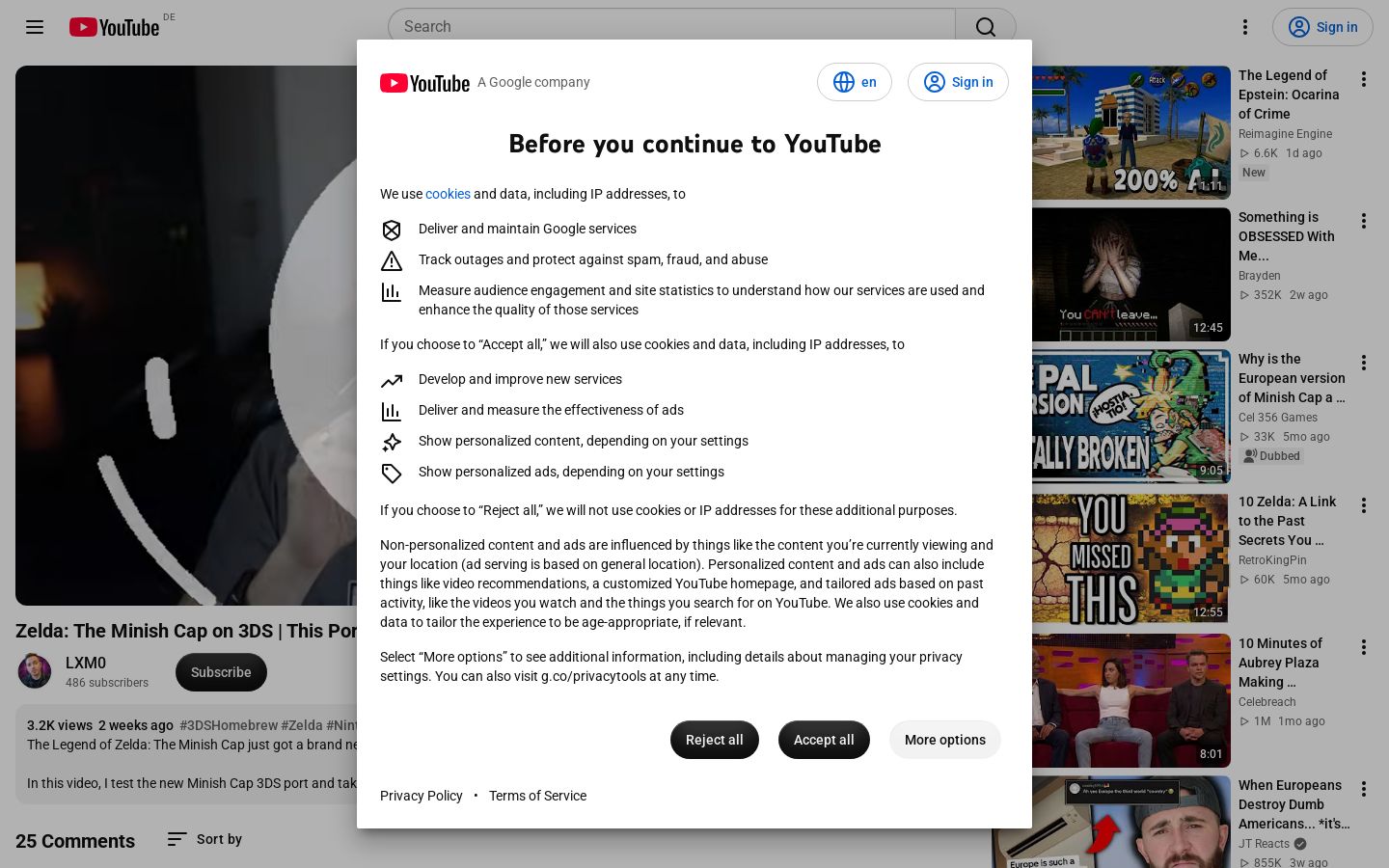Viewport: 1389px width, 868px height.
Task: Click the main video player area
Action: click(186, 336)
